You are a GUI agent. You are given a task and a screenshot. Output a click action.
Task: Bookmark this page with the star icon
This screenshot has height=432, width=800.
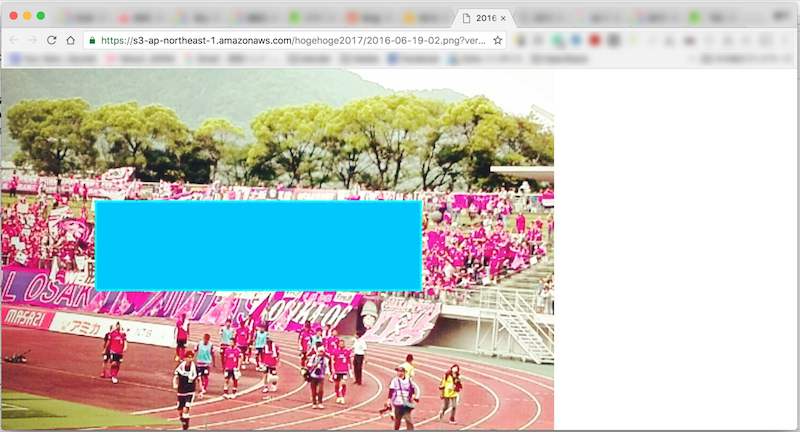point(498,40)
